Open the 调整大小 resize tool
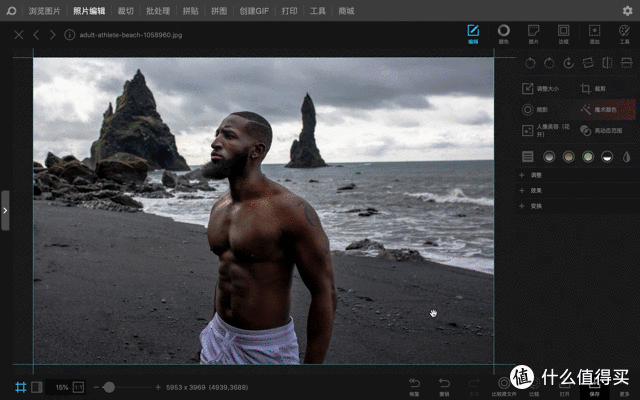This screenshot has width=640, height=400. 541,89
